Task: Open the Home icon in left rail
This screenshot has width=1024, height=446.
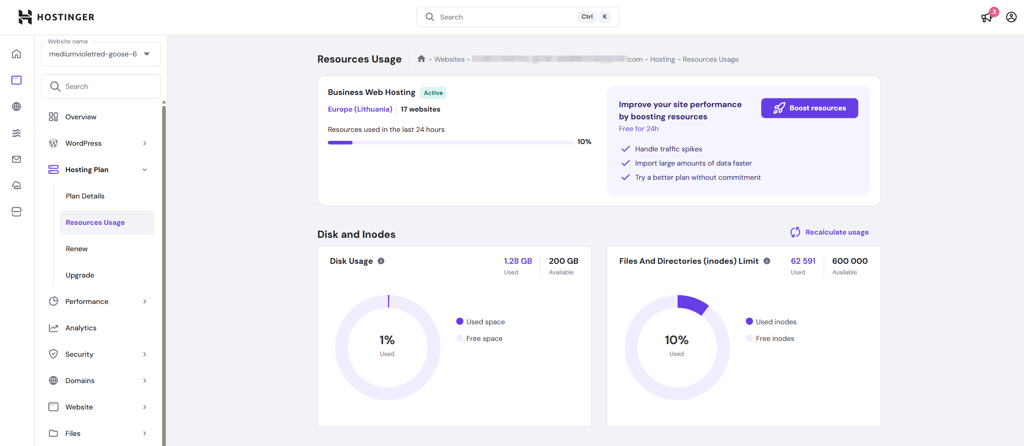Action: tap(16, 54)
